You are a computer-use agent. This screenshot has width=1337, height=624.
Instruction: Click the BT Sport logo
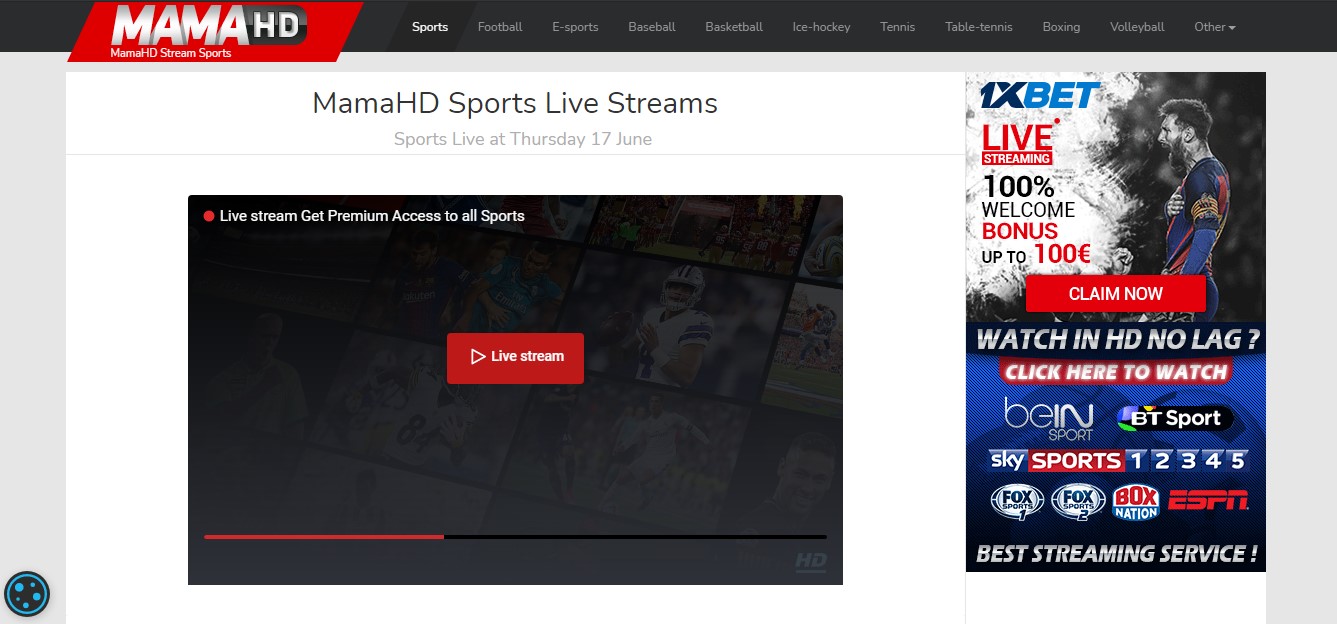click(1174, 418)
